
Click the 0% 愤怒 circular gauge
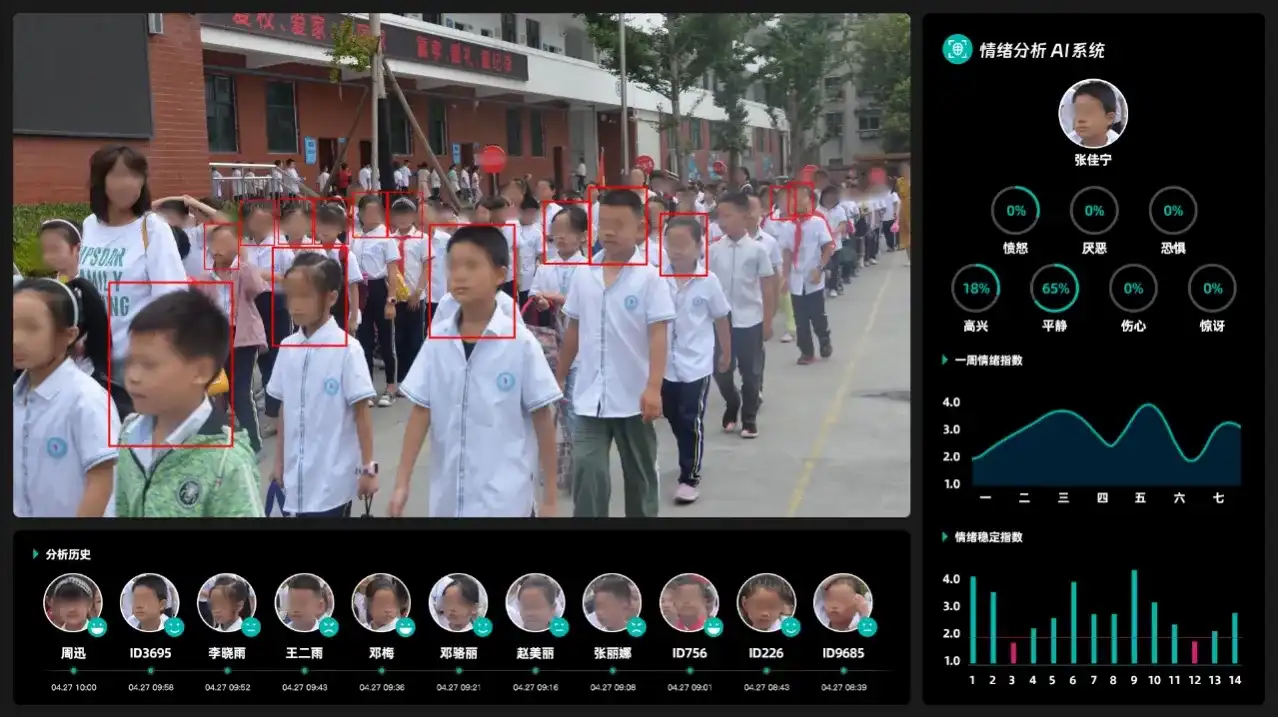[1015, 211]
